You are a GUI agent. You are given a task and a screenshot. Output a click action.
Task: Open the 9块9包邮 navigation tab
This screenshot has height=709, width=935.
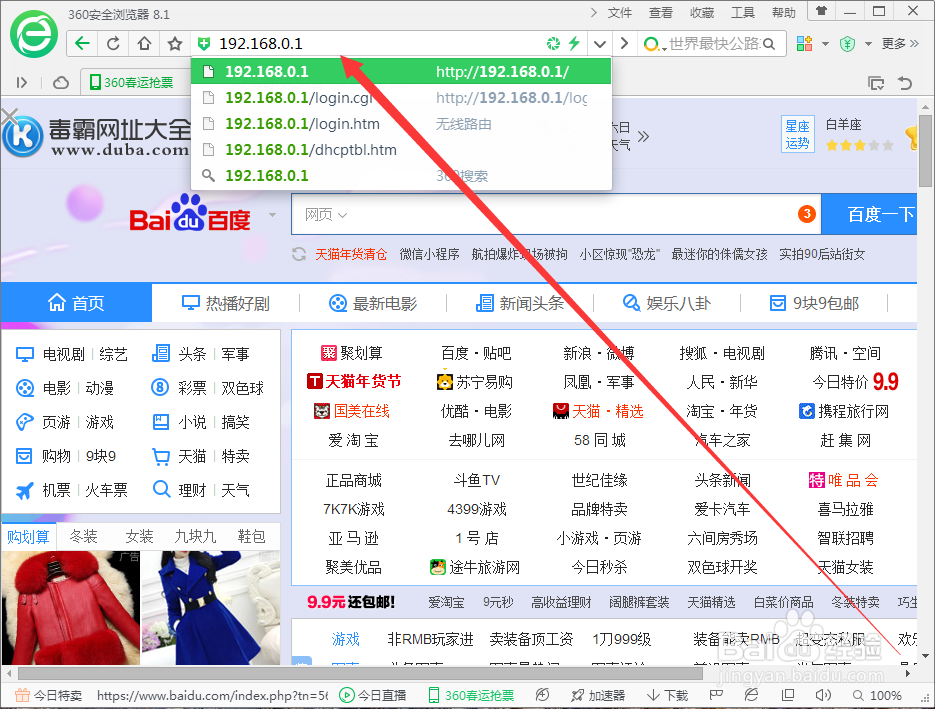pos(814,304)
